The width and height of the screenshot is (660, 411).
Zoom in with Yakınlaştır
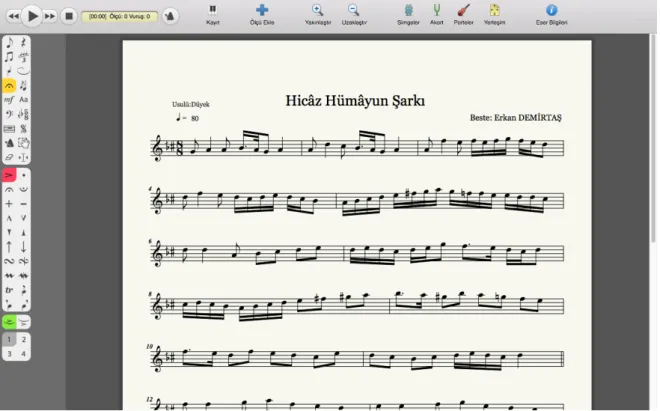click(318, 14)
